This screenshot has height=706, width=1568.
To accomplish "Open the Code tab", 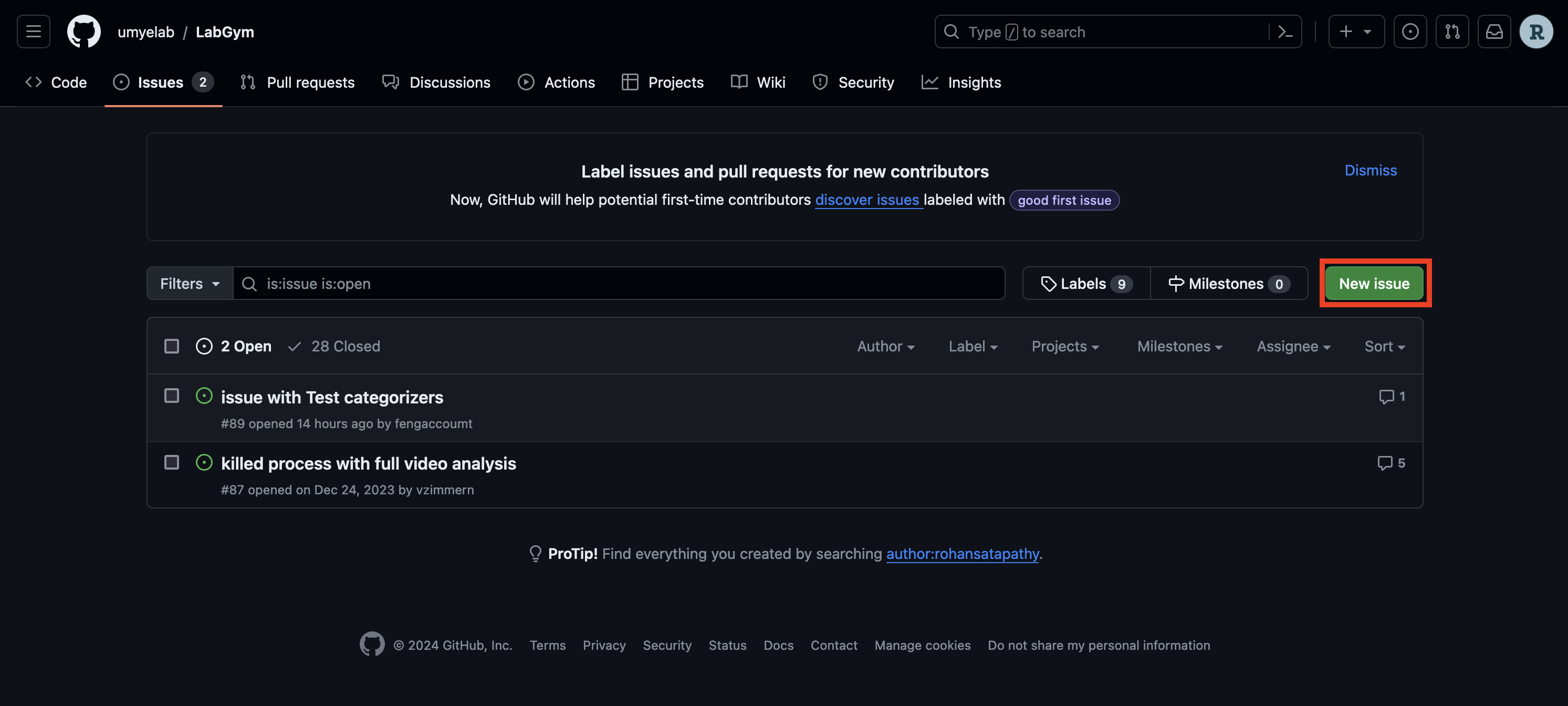I will (x=56, y=82).
